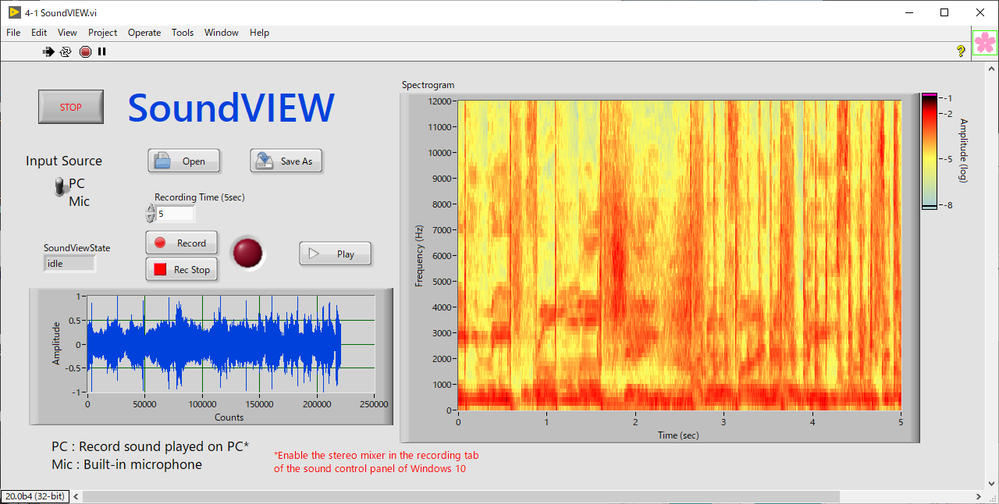
Task: Click the Spectrogram caption label
Action: 428,85
